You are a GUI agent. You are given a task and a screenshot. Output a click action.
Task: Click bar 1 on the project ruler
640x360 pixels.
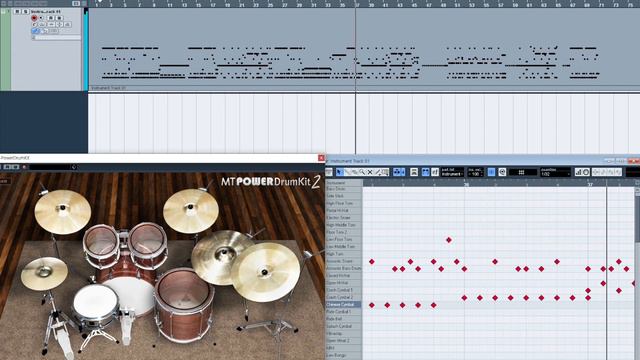pyautogui.click(x=97, y=5)
